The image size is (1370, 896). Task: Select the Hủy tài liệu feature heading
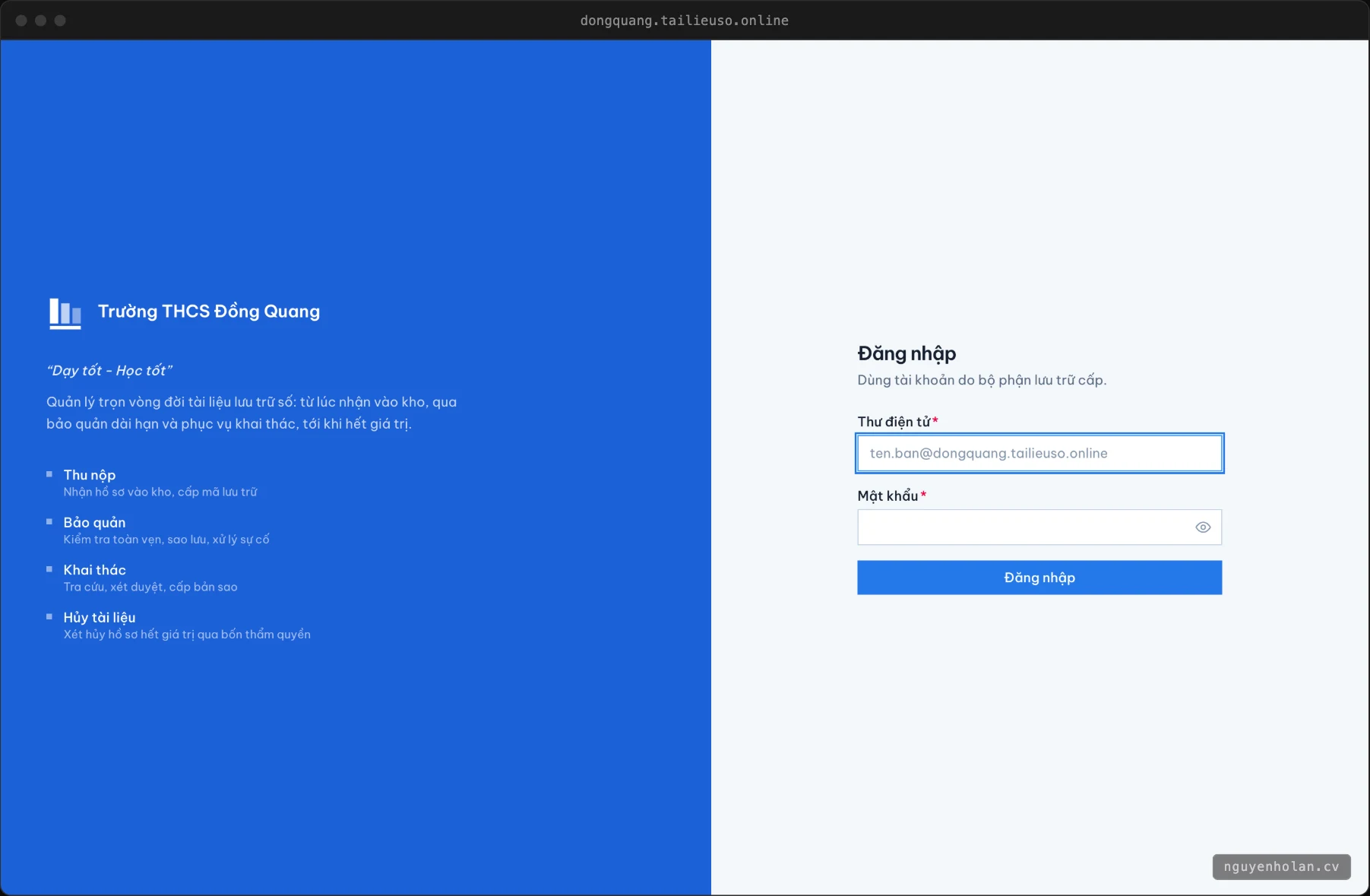click(x=100, y=617)
